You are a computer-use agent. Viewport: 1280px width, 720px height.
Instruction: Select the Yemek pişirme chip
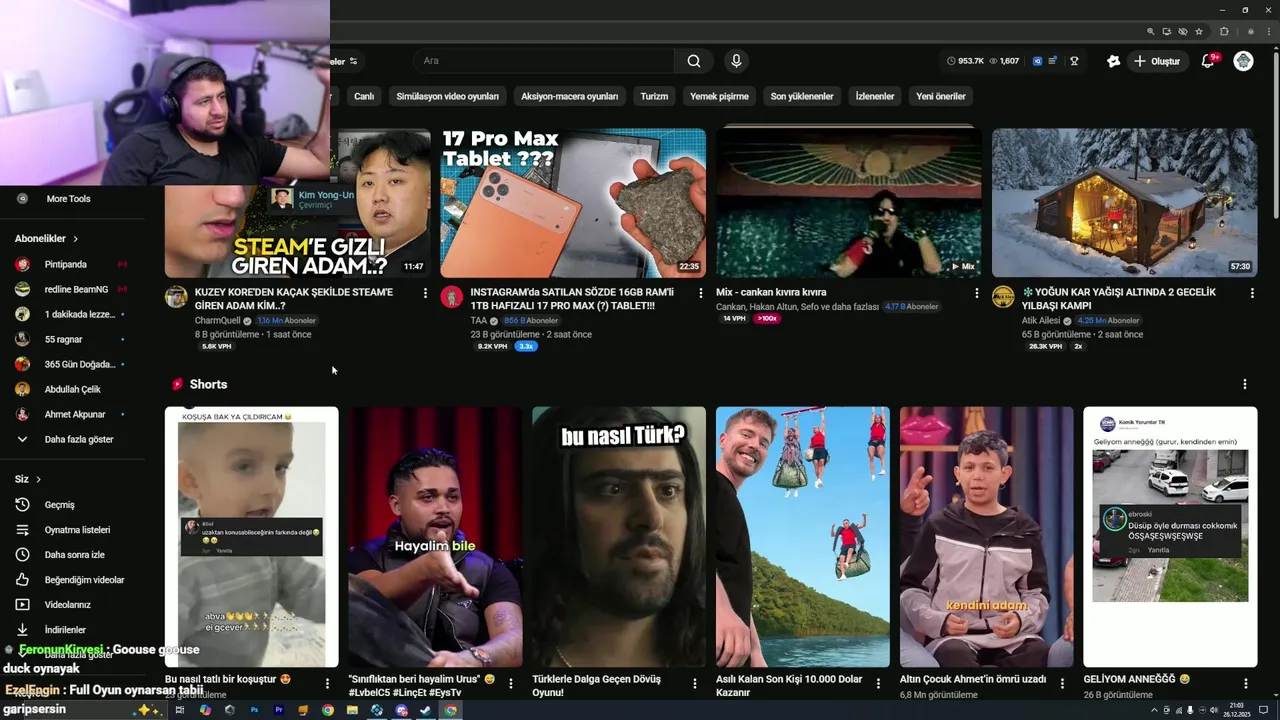coord(719,96)
